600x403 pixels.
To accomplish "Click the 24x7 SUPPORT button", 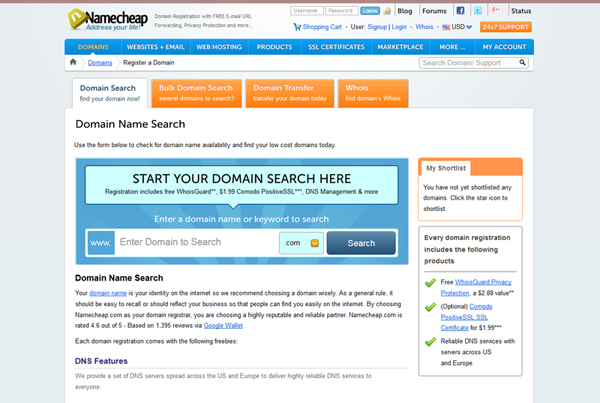I will [x=505, y=27].
